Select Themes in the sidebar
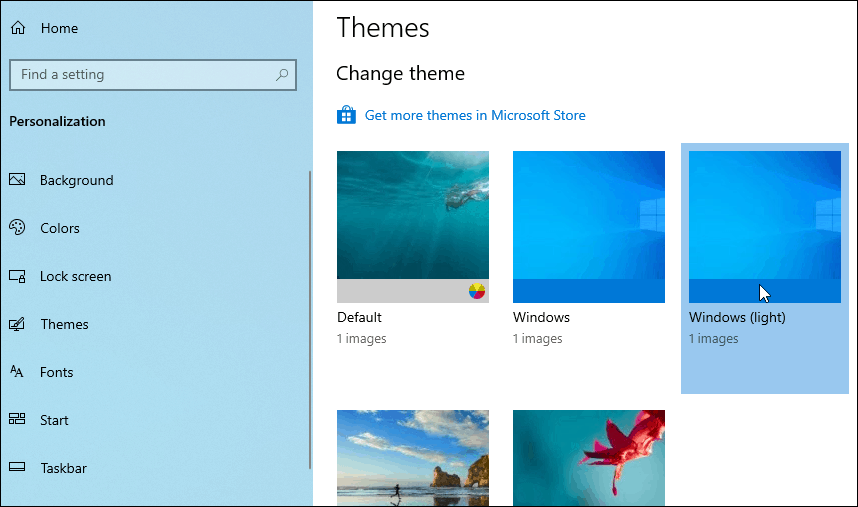The width and height of the screenshot is (858, 507). tap(64, 324)
